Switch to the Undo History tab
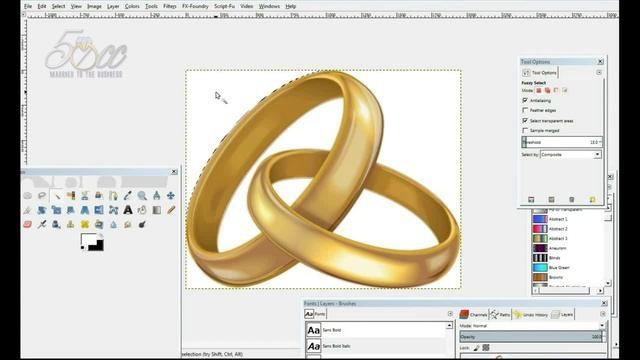This screenshot has width=640, height=360. point(531,314)
